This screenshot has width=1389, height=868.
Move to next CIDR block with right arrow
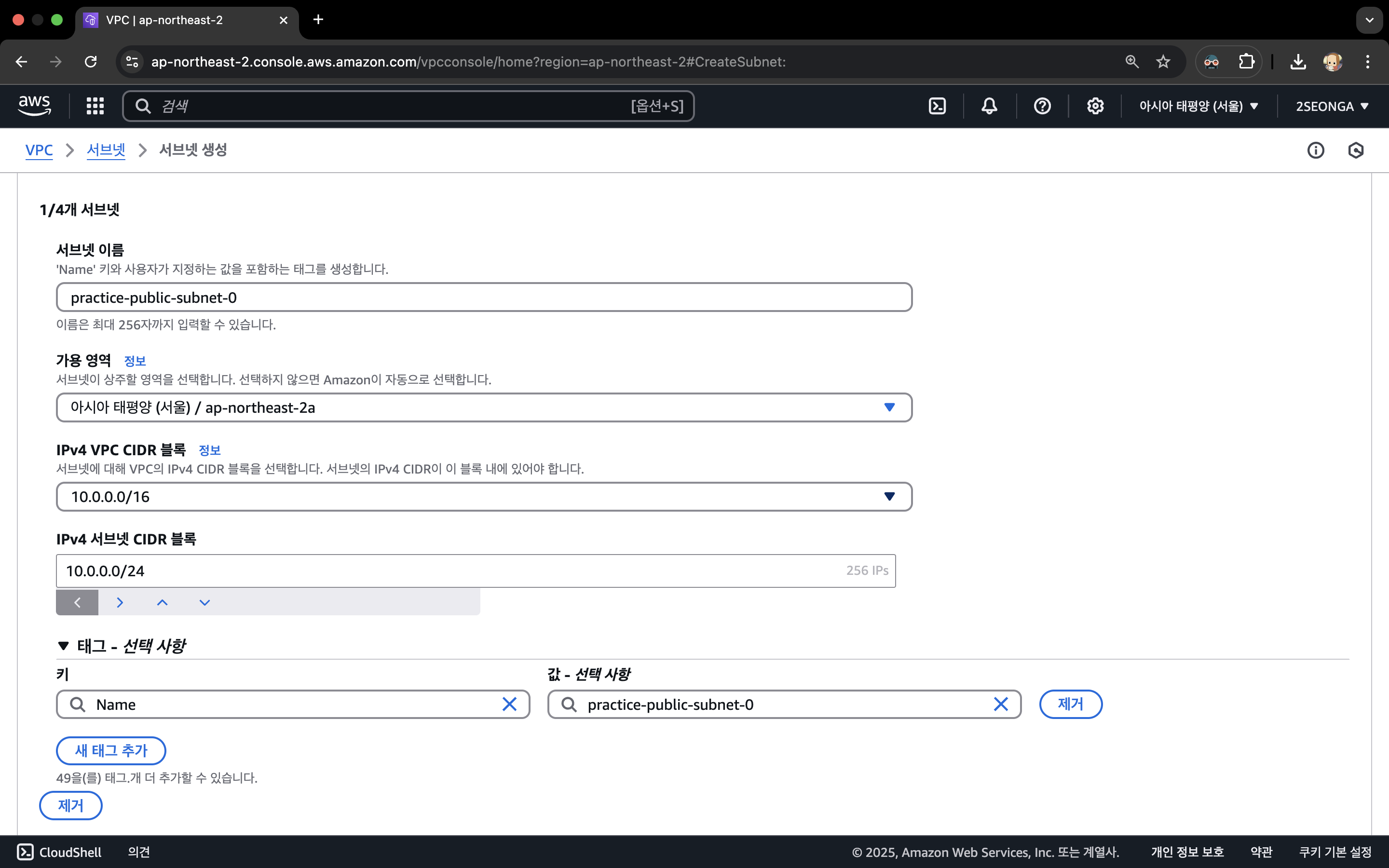pyautogui.click(x=120, y=602)
